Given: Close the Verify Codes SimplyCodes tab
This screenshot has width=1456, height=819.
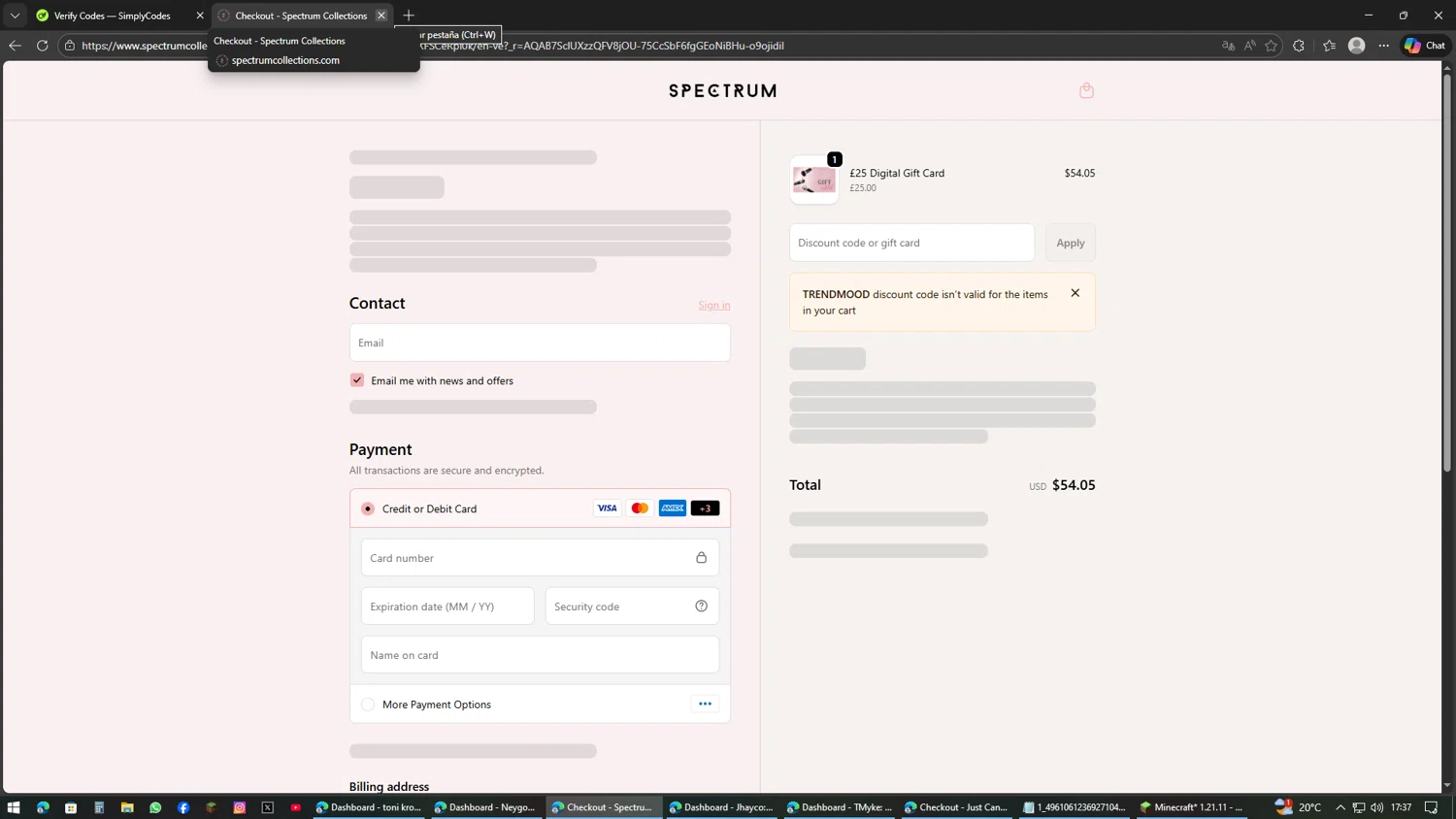Looking at the screenshot, I should click(x=200, y=16).
